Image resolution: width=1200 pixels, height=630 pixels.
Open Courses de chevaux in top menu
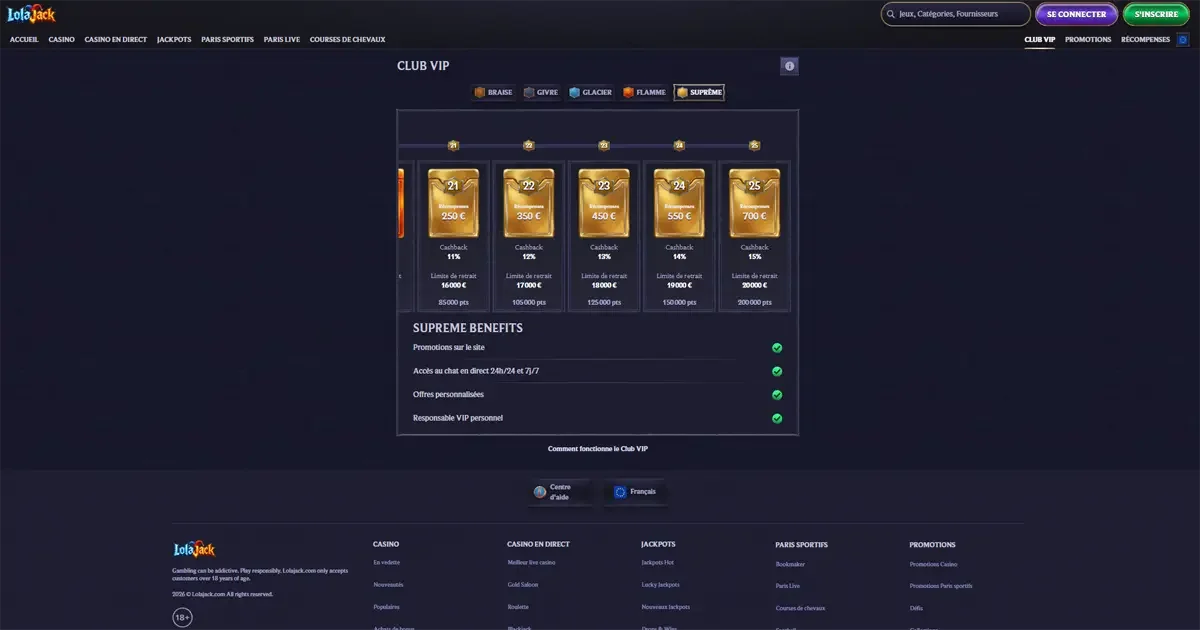pyautogui.click(x=348, y=40)
